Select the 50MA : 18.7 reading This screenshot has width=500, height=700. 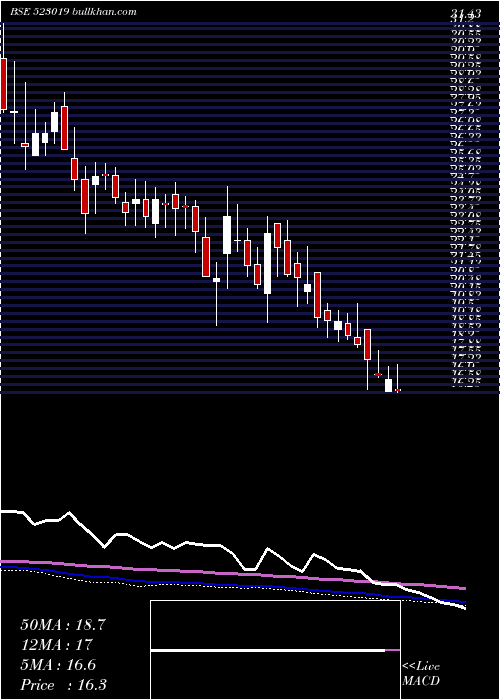pos(63,625)
